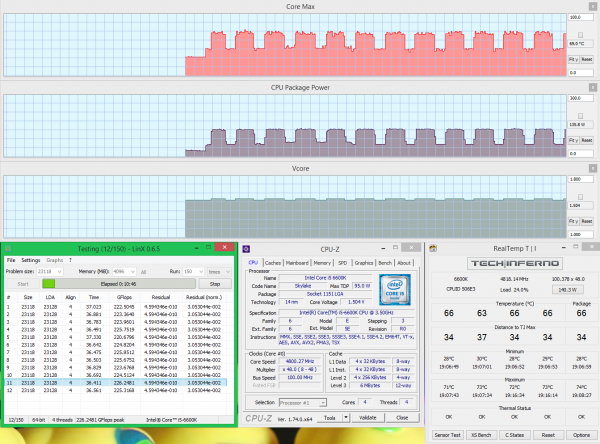Open C States in RealTemp

coord(515,435)
